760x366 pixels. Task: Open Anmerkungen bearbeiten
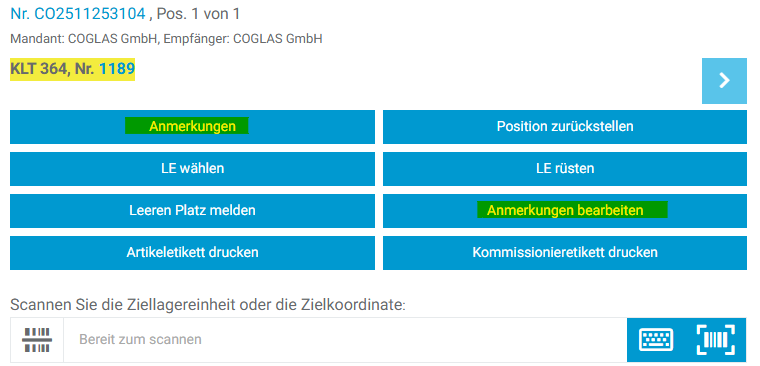(x=565, y=211)
